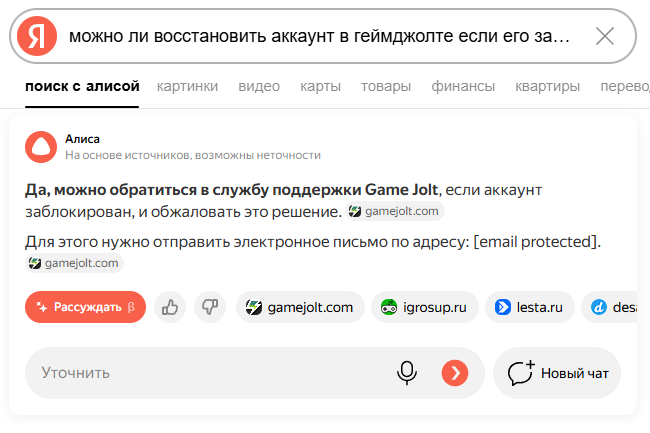Click the 'Рассуждать' button
650x433 pixels.
tap(85, 307)
